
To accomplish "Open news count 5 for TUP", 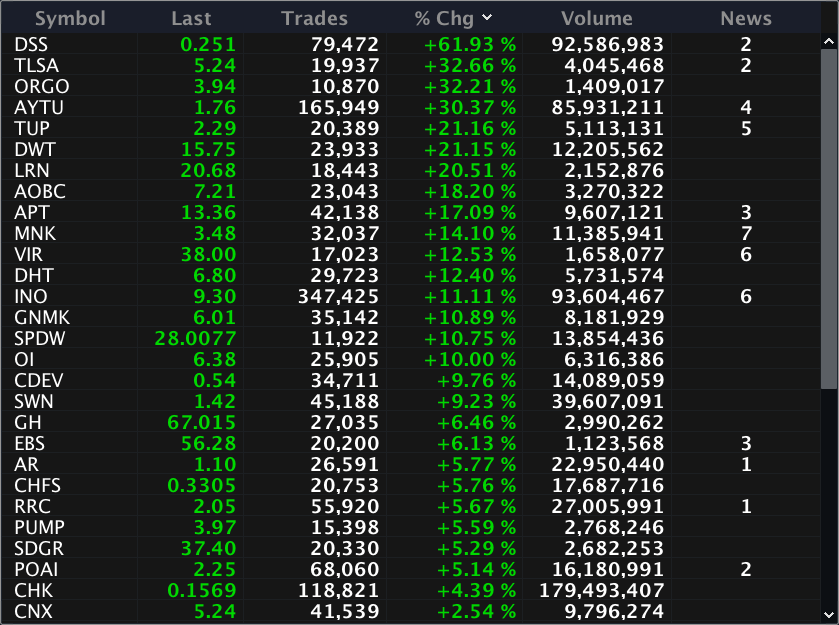I will tap(746, 128).
